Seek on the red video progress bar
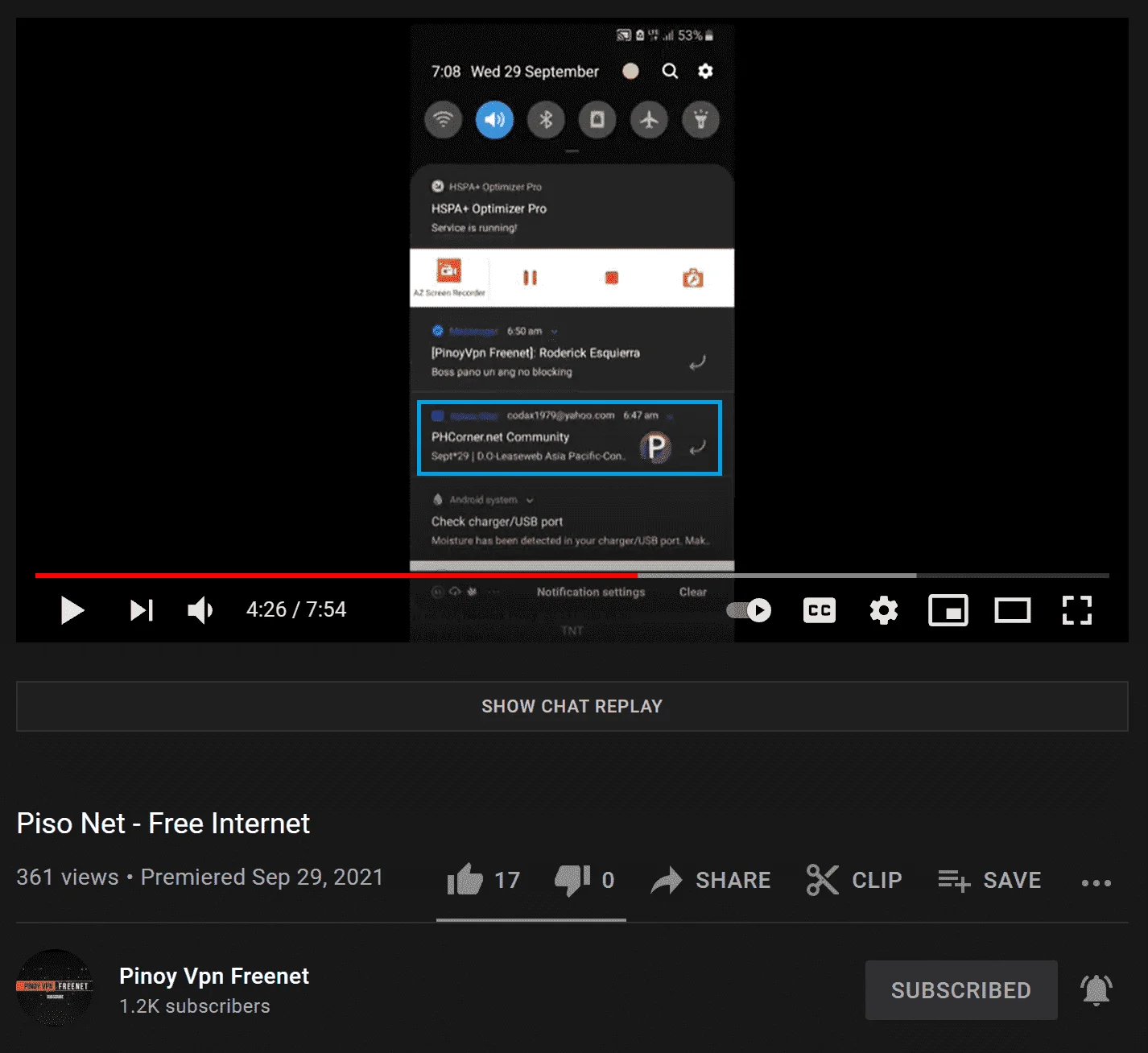Viewport: 1148px width, 1053px height. coord(337,576)
